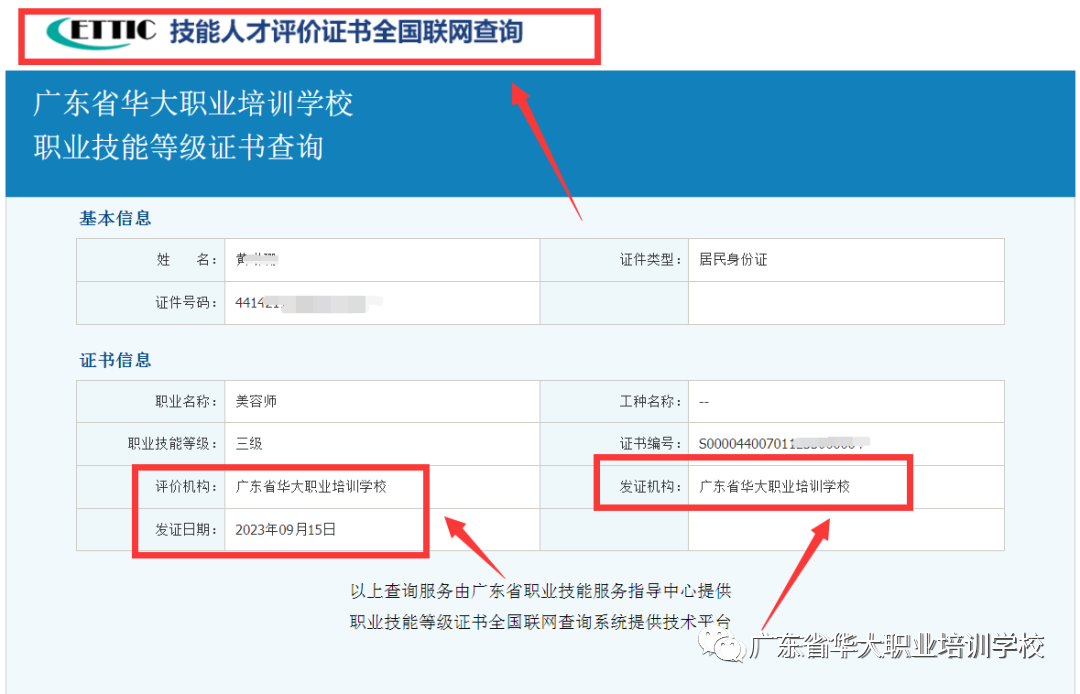1080x694 pixels.
Task: Select the school name beside 评价机构
Action: point(311,487)
